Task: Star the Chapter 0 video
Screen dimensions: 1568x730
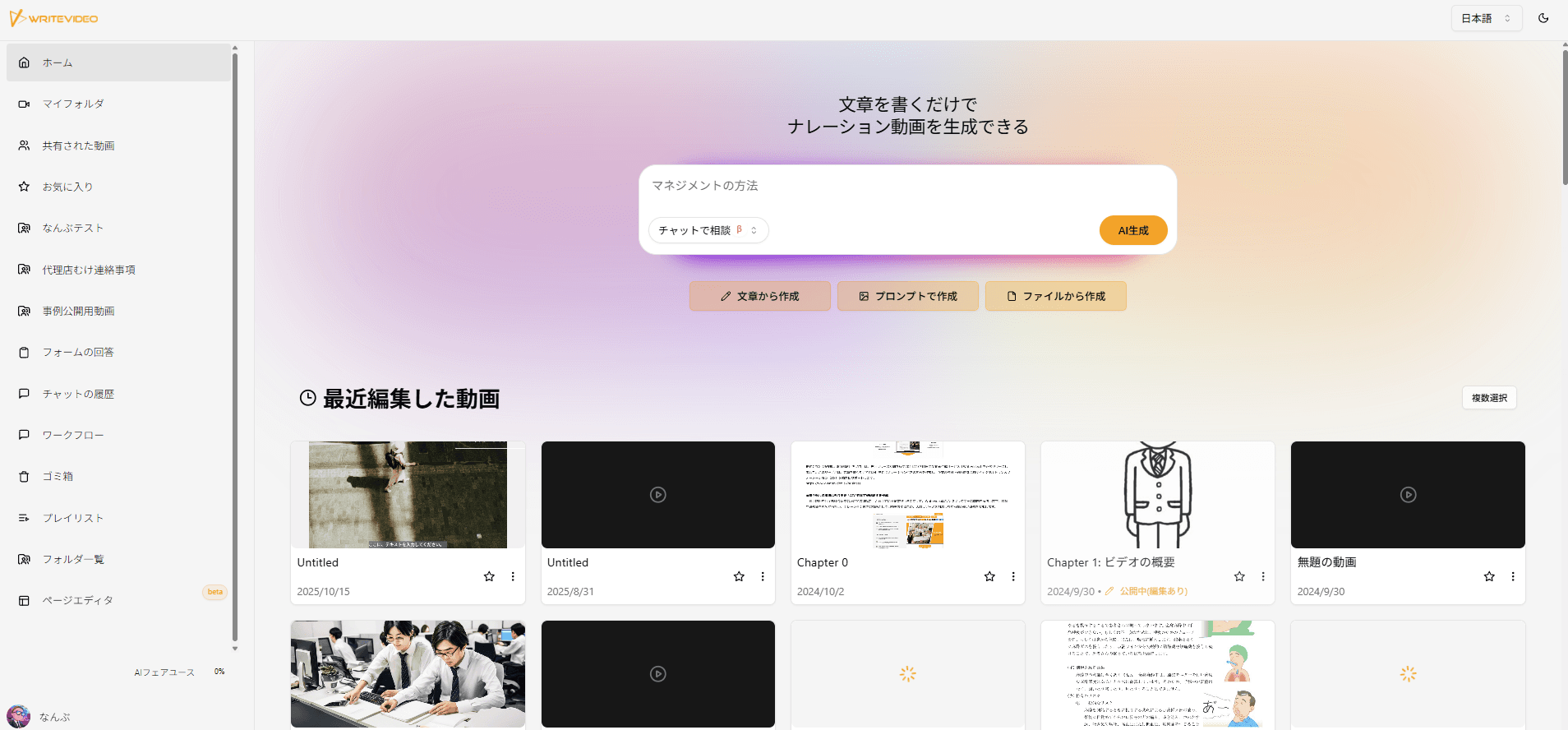Action: coord(989,576)
